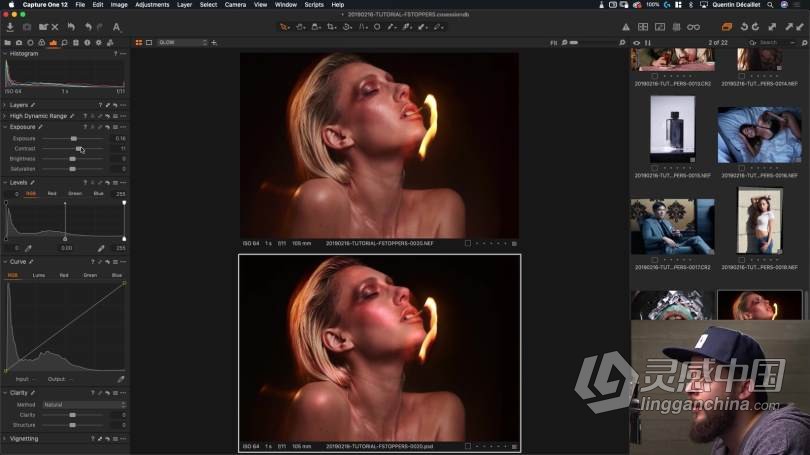Click the Import images icon

10,27
